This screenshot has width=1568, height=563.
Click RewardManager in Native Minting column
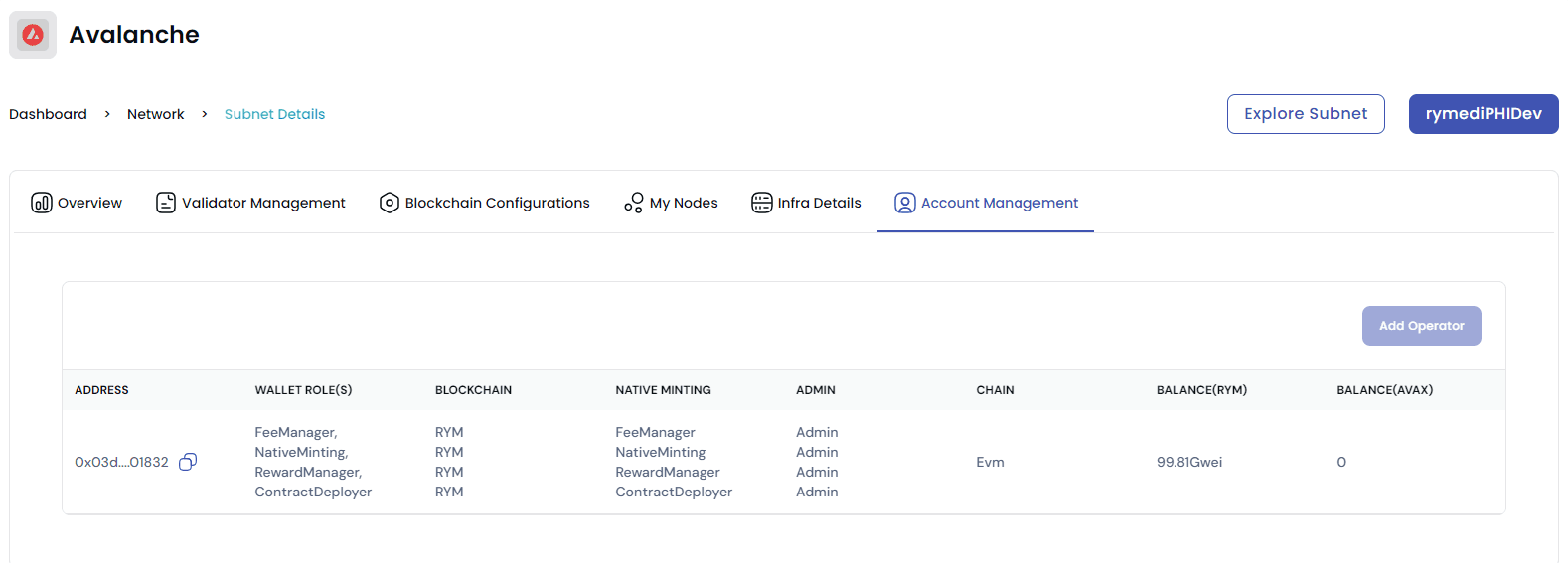coord(667,472)
